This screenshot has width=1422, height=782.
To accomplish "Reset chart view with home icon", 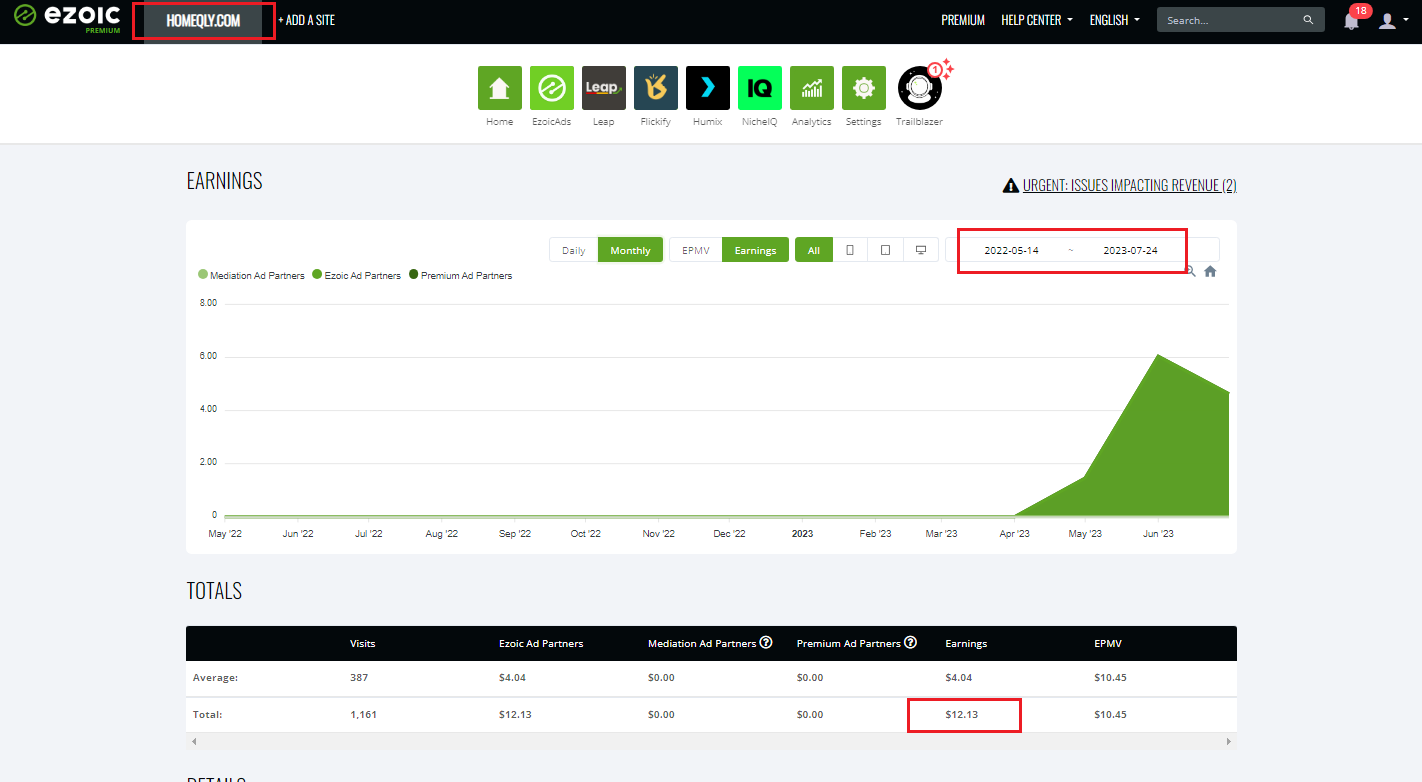I will click(1210, 271).
